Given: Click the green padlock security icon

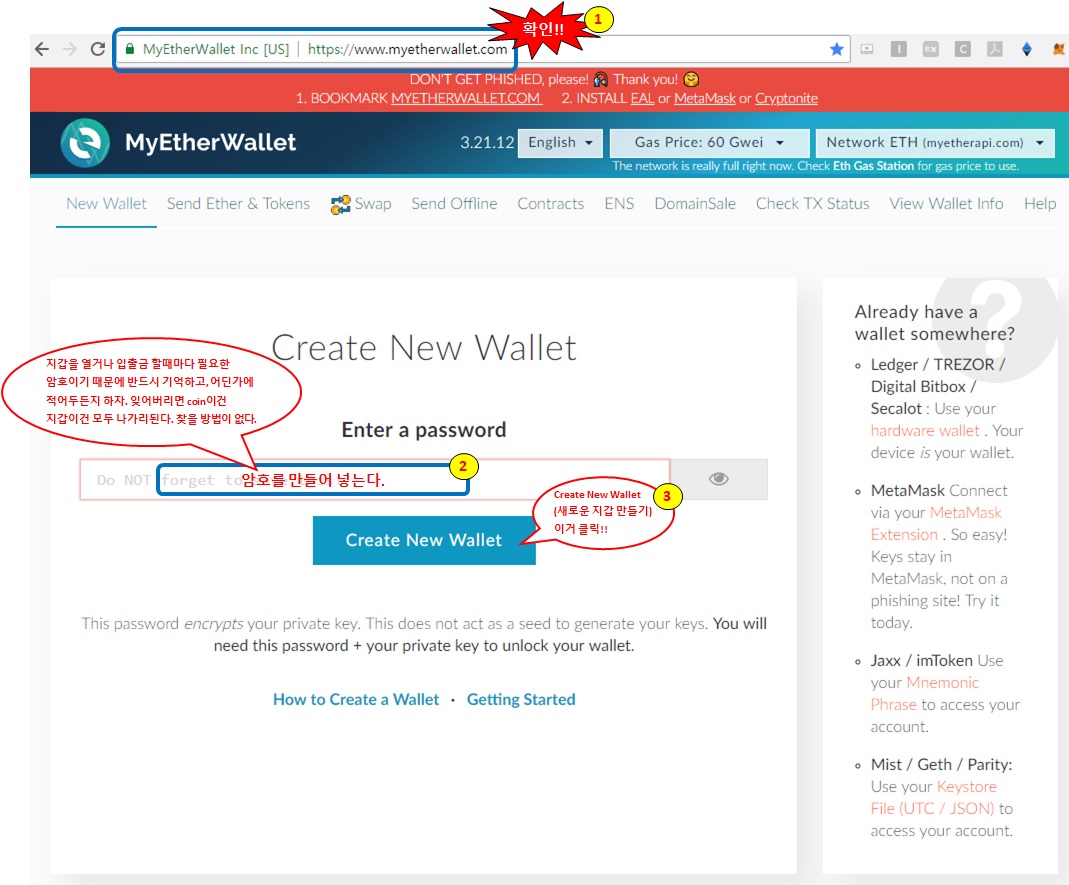Looking at the screenshot, I should (130, 49).
